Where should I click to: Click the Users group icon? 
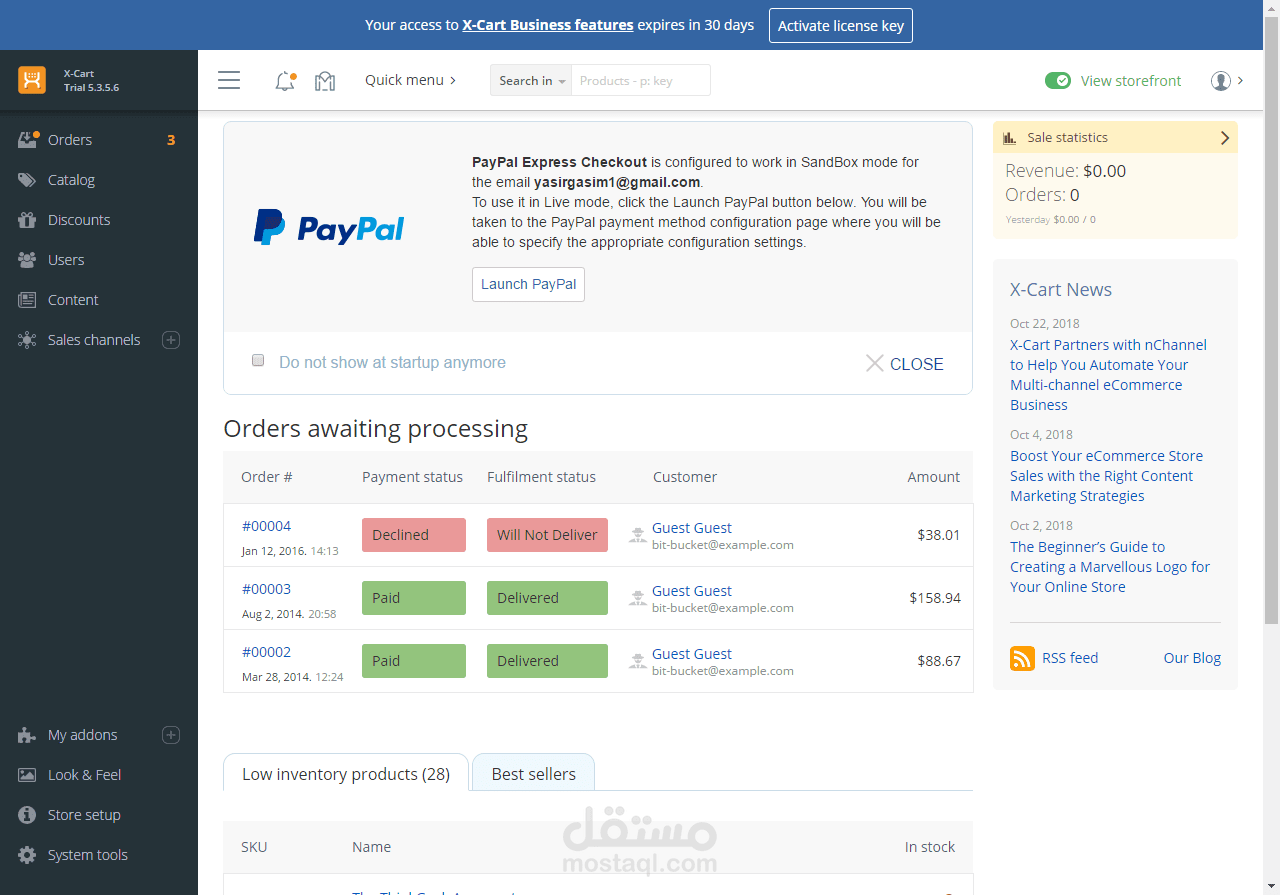[x=28, y=260]
